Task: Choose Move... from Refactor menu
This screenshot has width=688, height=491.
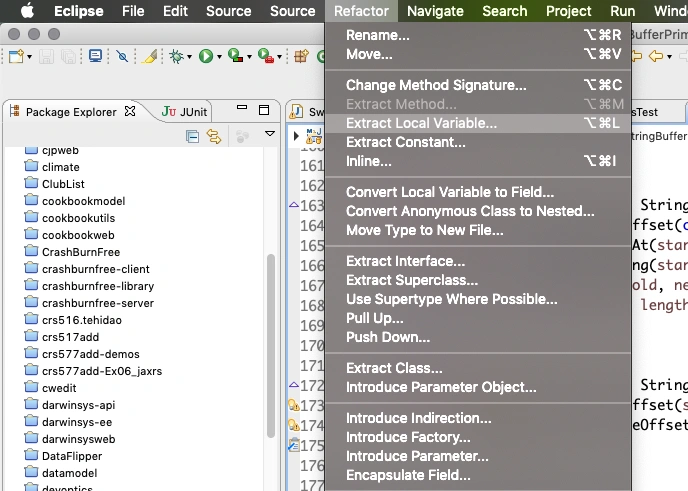Action: click(x=478, y=54)
